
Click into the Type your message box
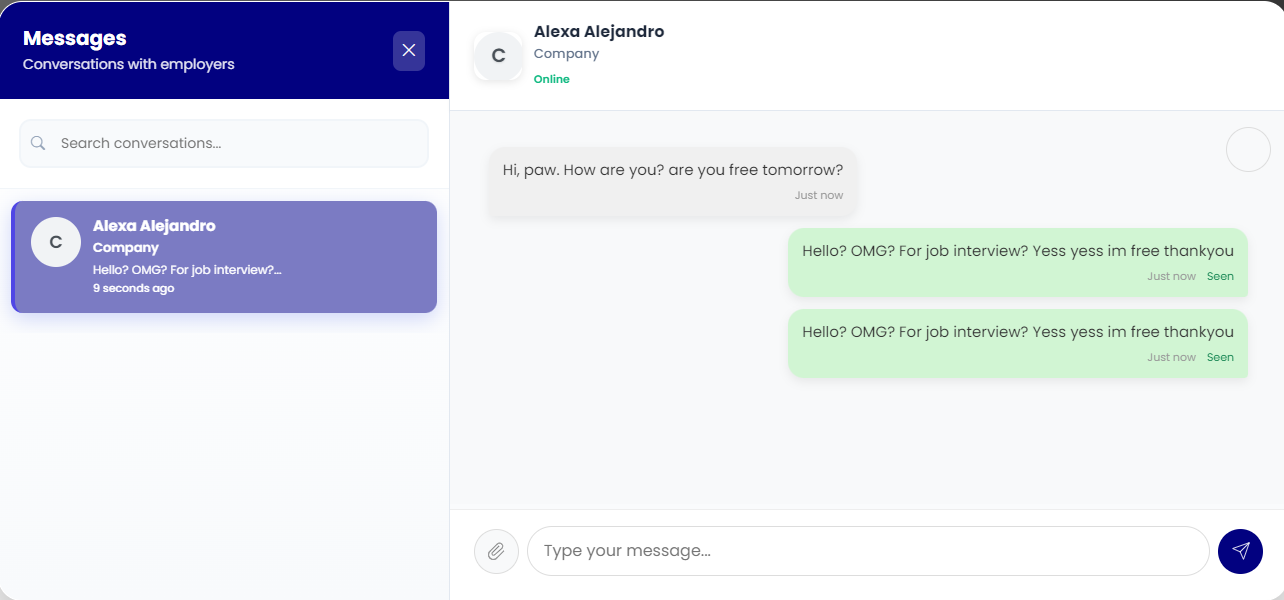point(868,551)
